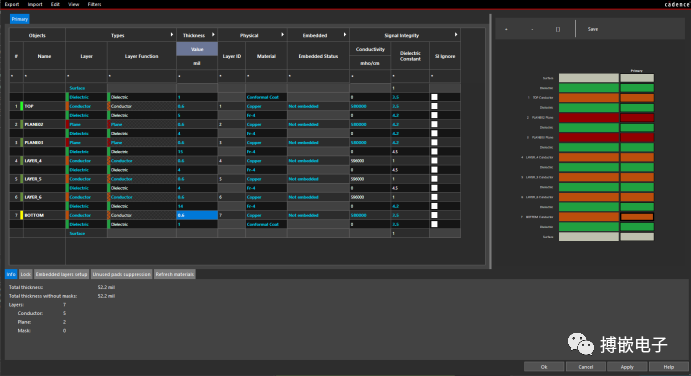Viewport: 691px width, 376px height.
Task: Click the Apply button
Action: (x=627, y=367)
